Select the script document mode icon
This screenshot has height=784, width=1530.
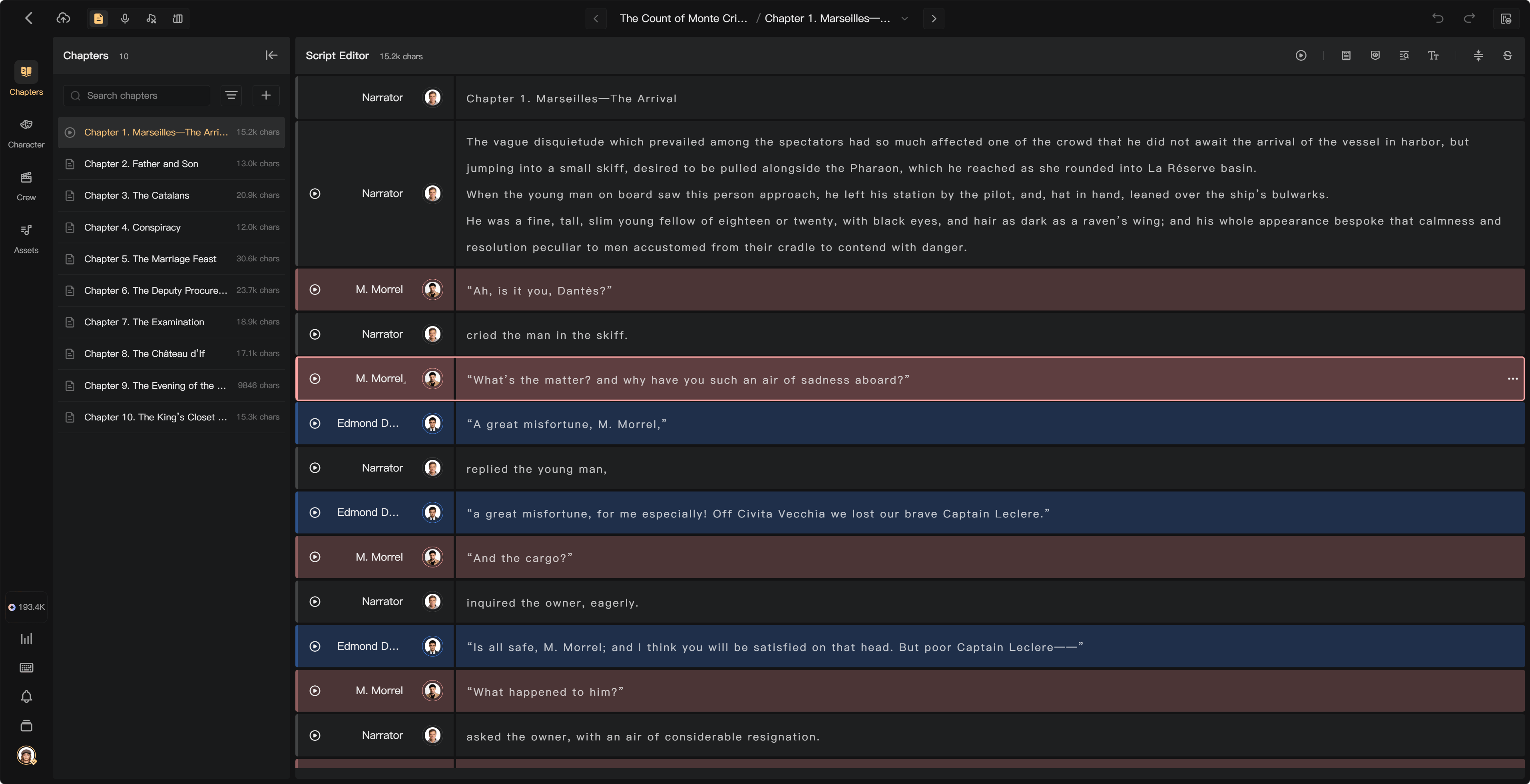[99, 18]
